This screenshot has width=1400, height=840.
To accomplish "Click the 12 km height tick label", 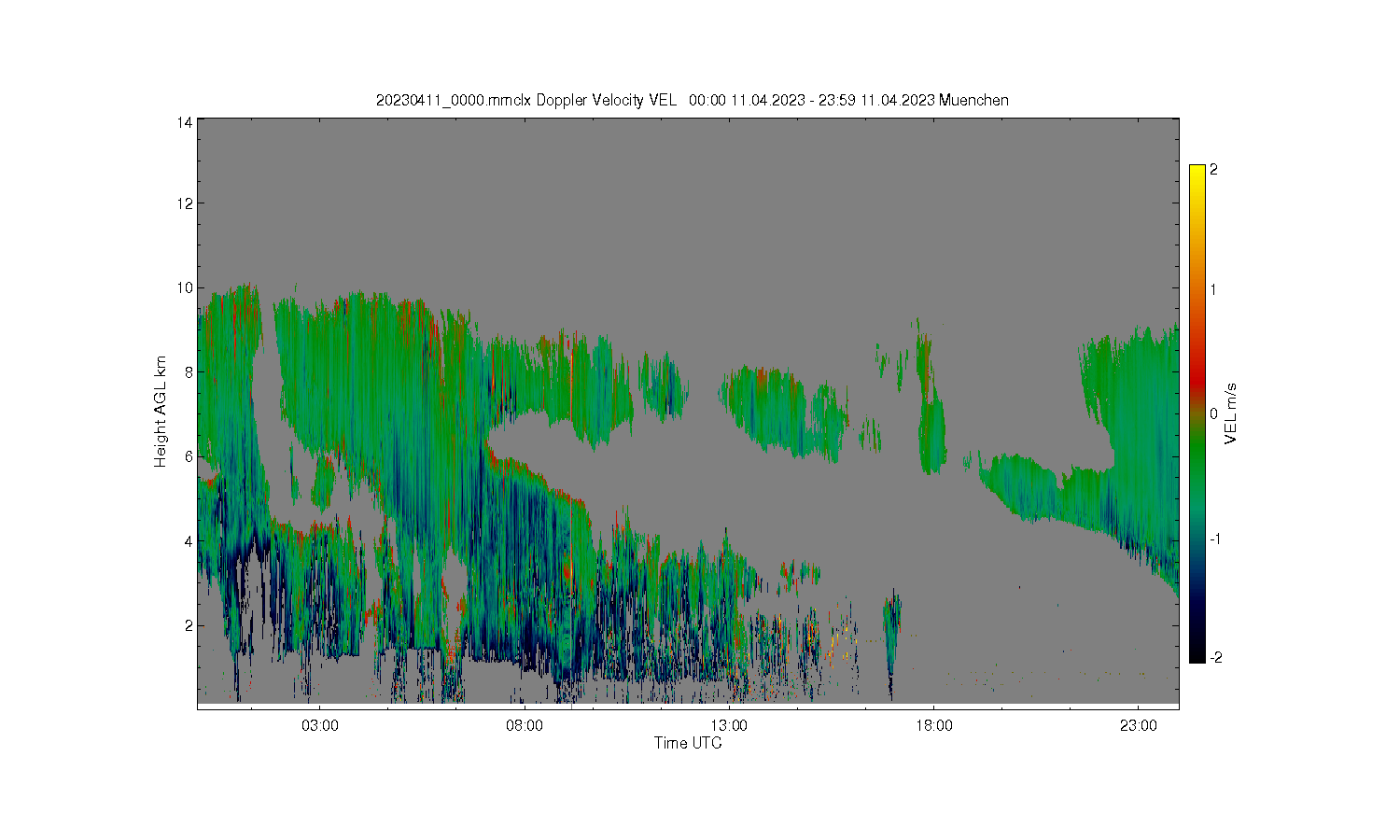I will (x=185, y=203).
